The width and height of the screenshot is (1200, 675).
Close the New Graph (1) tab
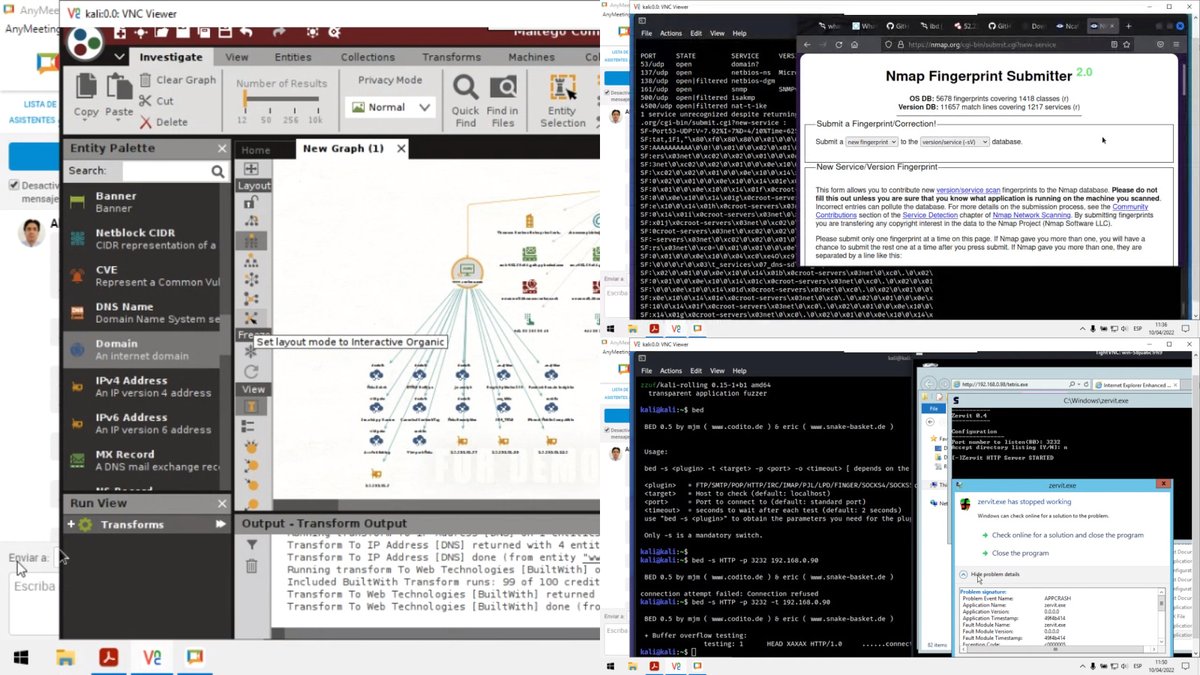pyautogui.click(x=401, y=149)
